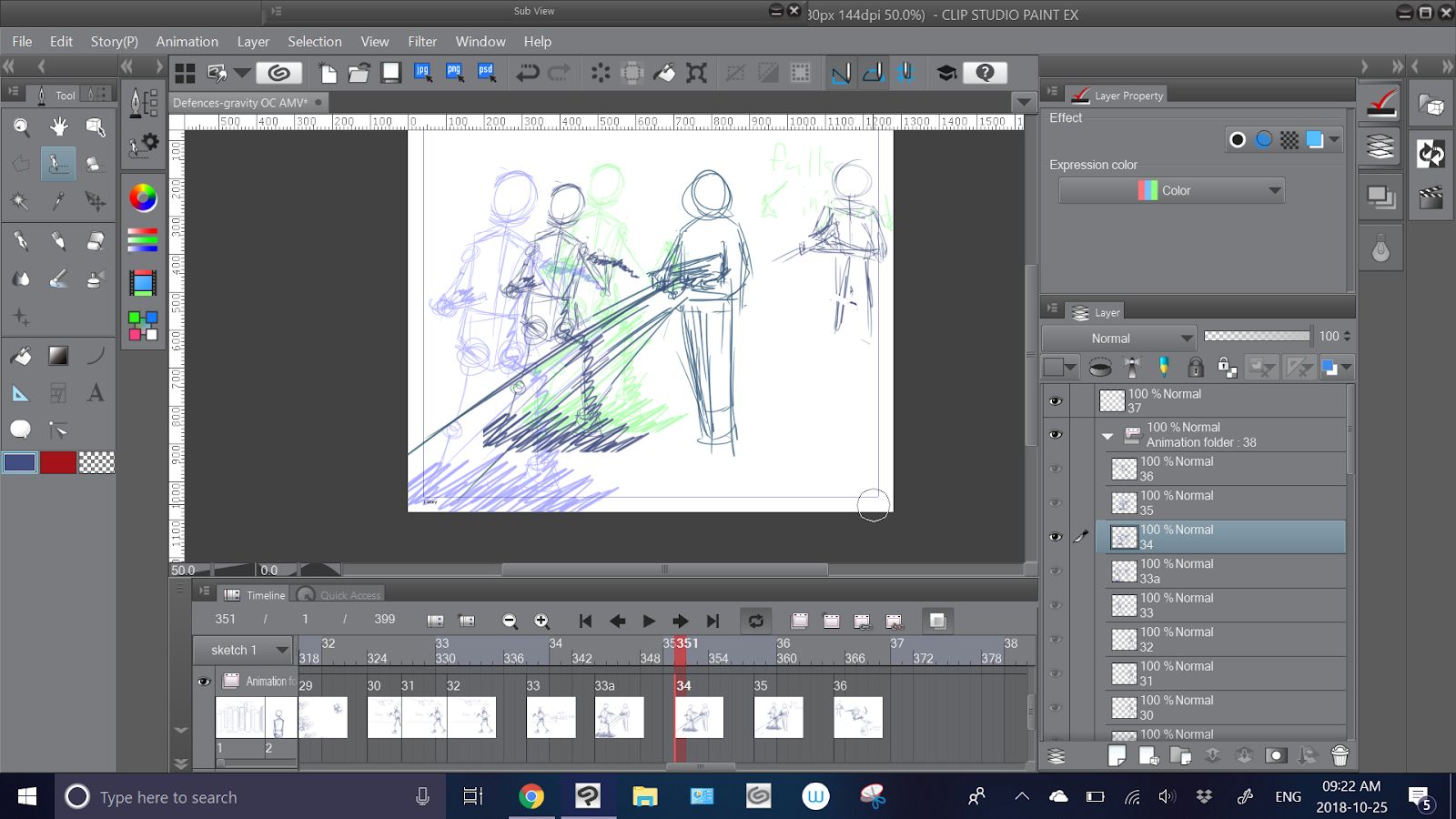This screenshot has height=819, width=1456.
Task: Select the Text tool
Action: (95, 393)
